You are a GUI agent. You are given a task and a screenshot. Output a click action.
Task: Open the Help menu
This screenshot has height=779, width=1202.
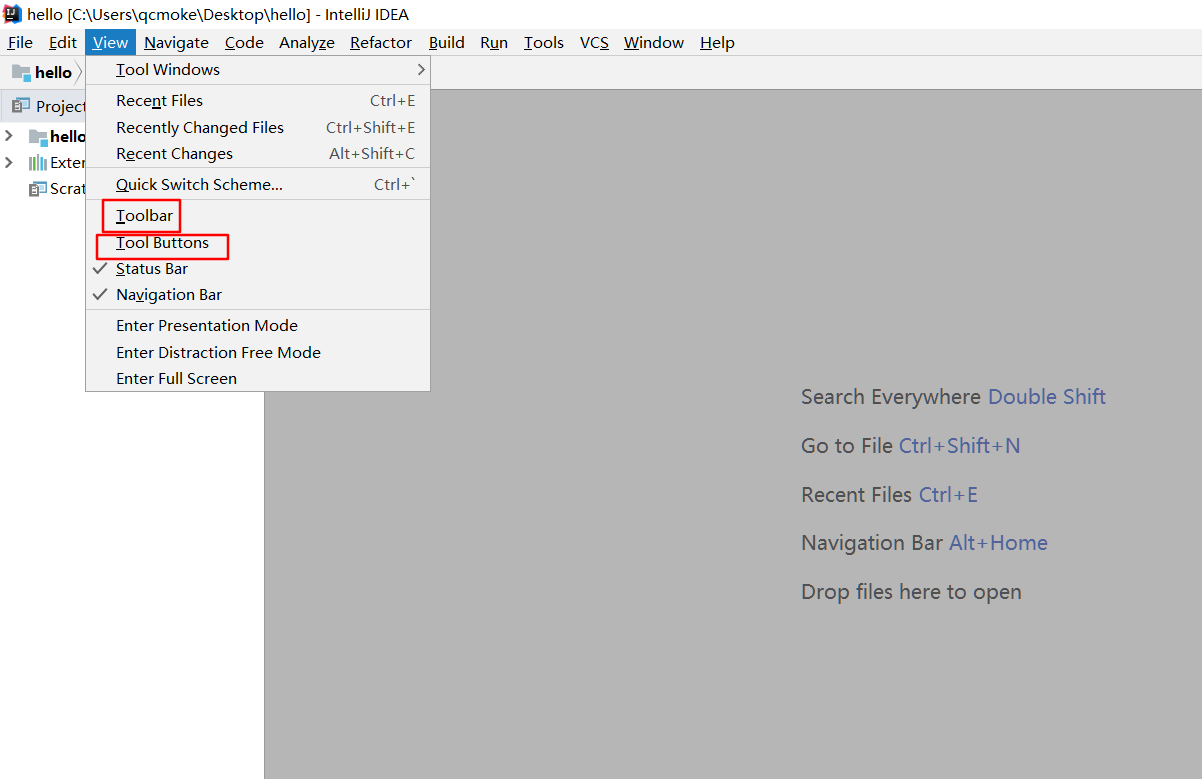click(x=717, y=42)
